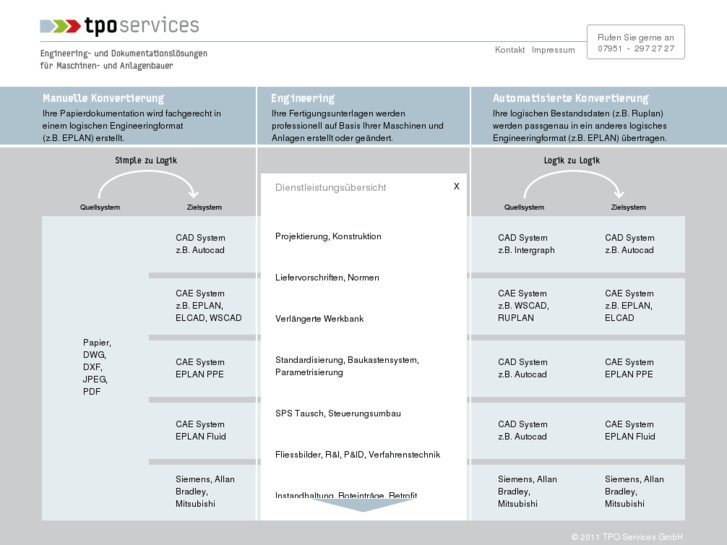Click CAE System z.B. EPLAN, ELCAD target cell
Image resolution: width=727 pixels, height=545 pixels.
[x=629, y=306]
